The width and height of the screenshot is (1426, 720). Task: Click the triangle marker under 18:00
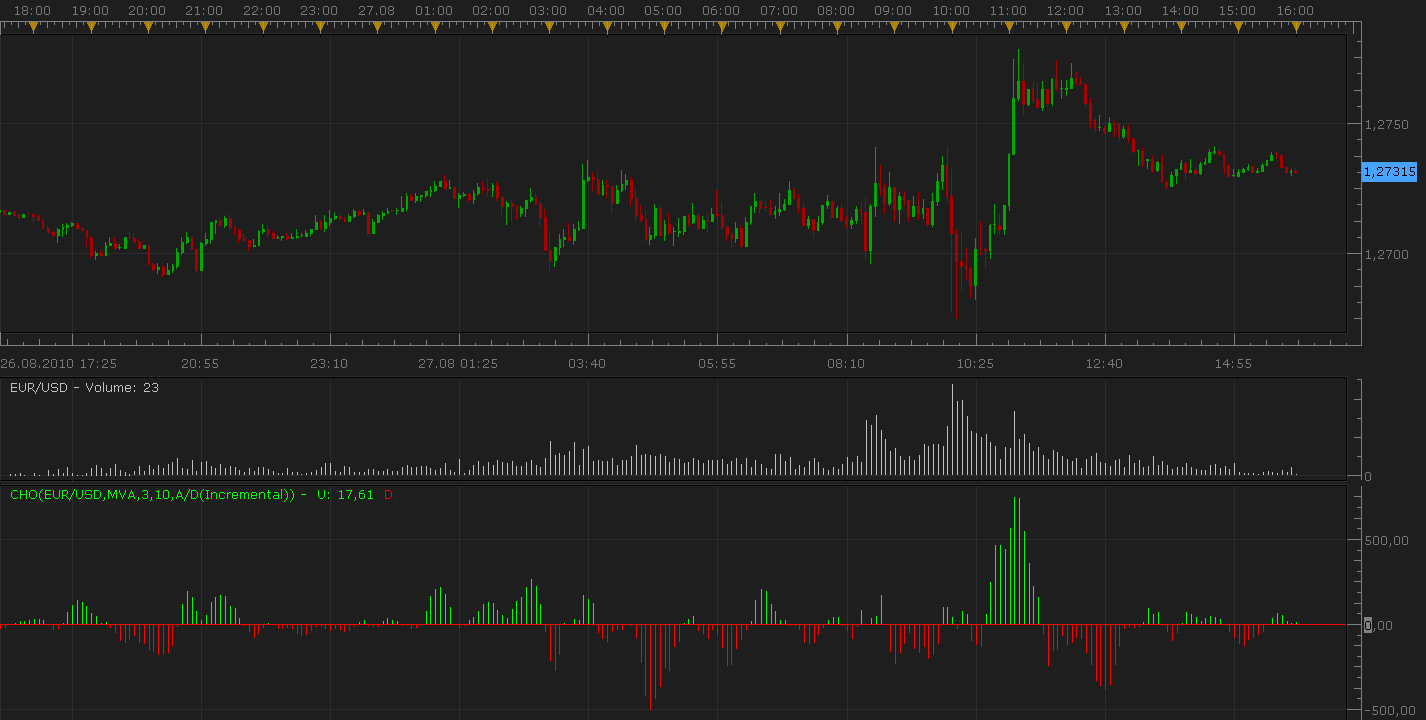(33, 29)
